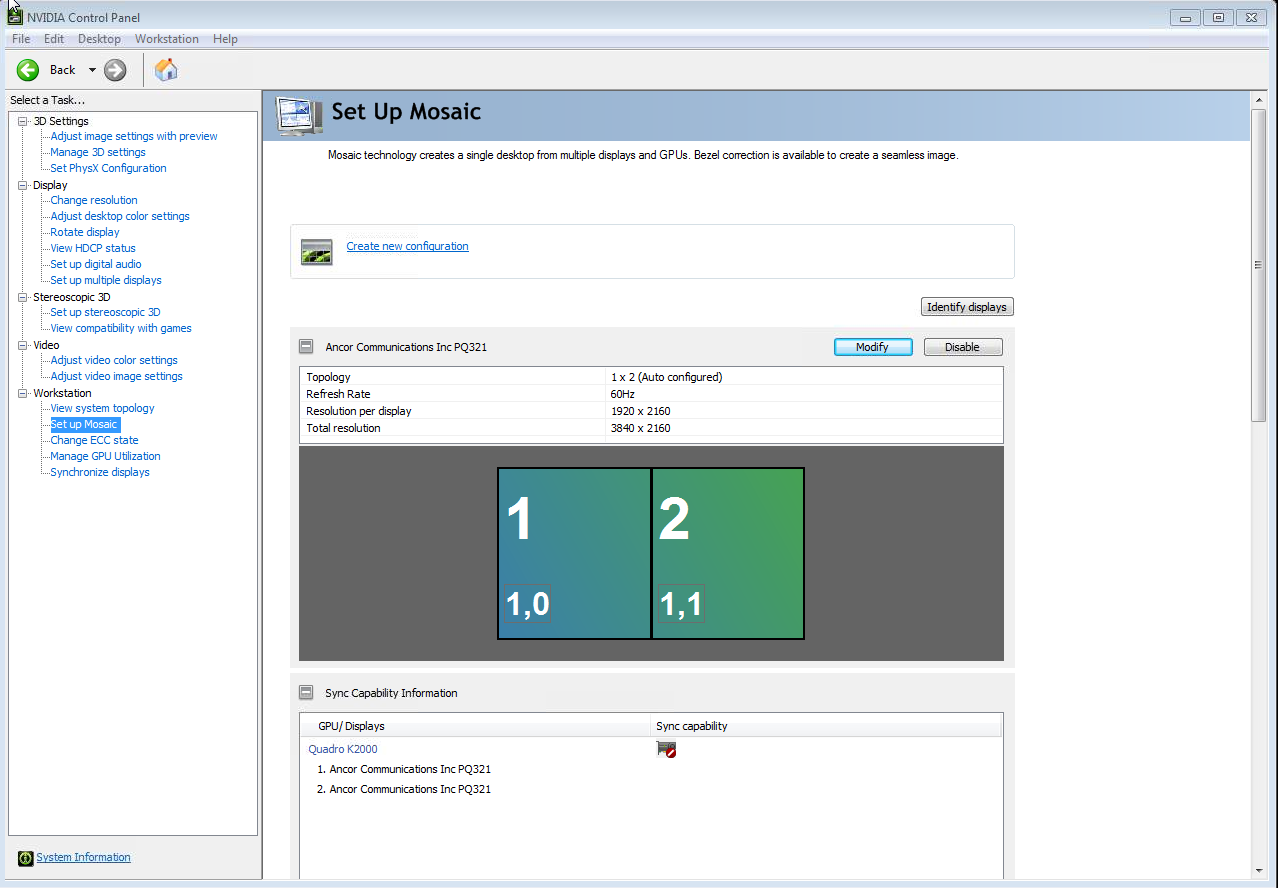
Task: Open the Desktop menu
Action: [x=99, y=39]
